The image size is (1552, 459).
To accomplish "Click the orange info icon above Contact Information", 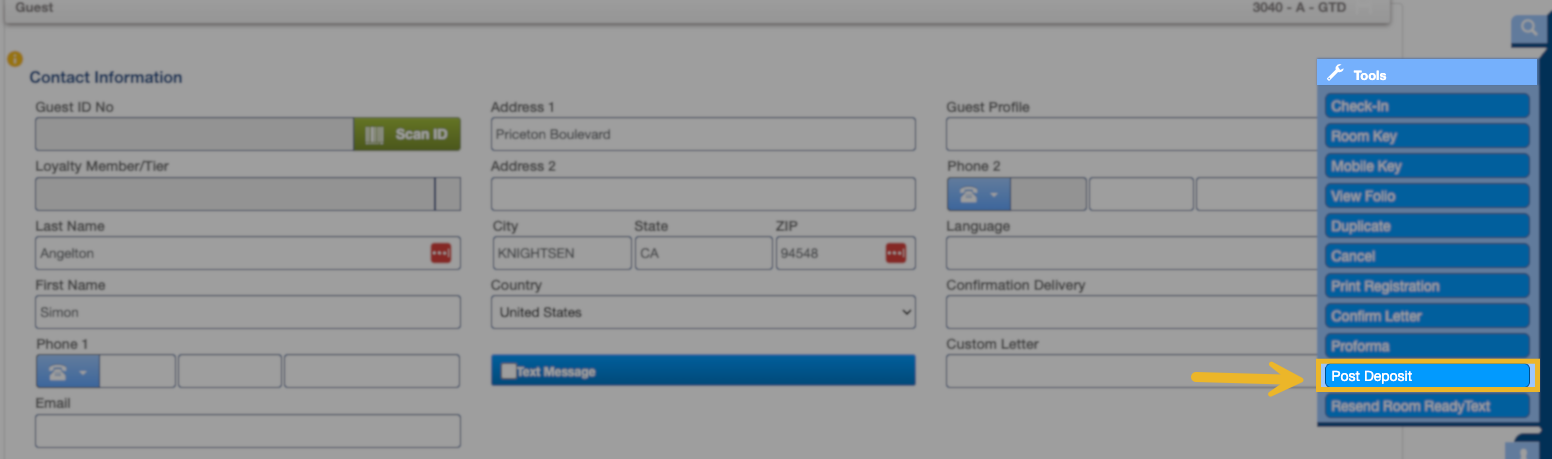I will (x=14, y=59).
